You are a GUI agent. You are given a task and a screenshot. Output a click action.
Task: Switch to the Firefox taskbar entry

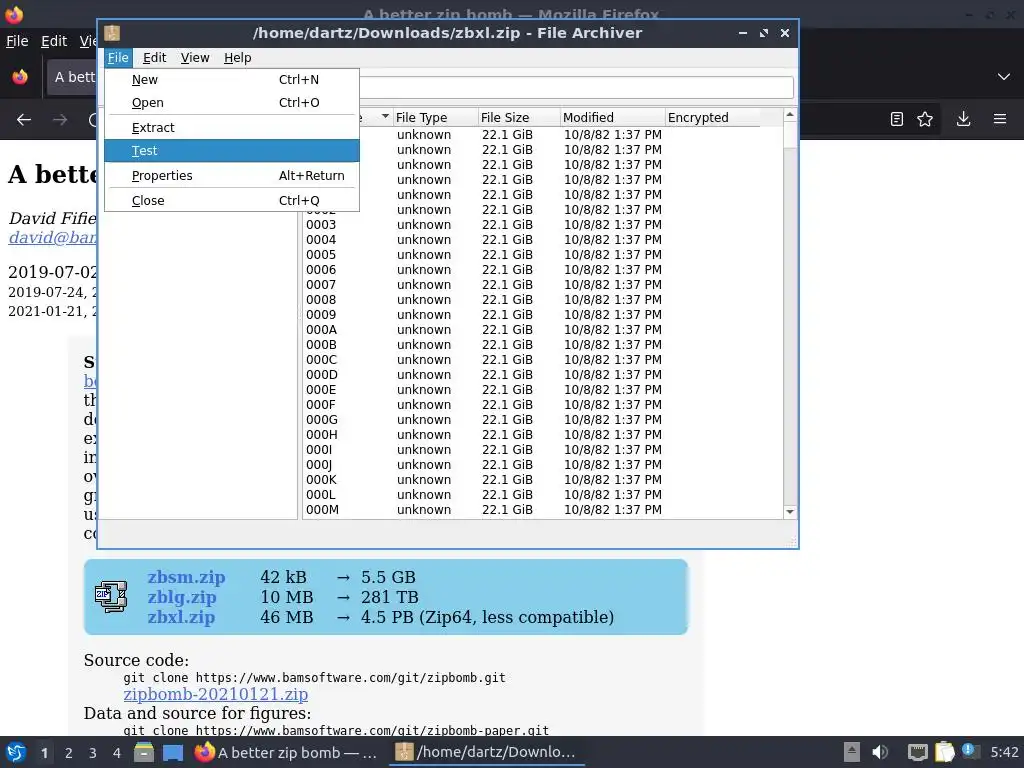(x=287, y=752)
